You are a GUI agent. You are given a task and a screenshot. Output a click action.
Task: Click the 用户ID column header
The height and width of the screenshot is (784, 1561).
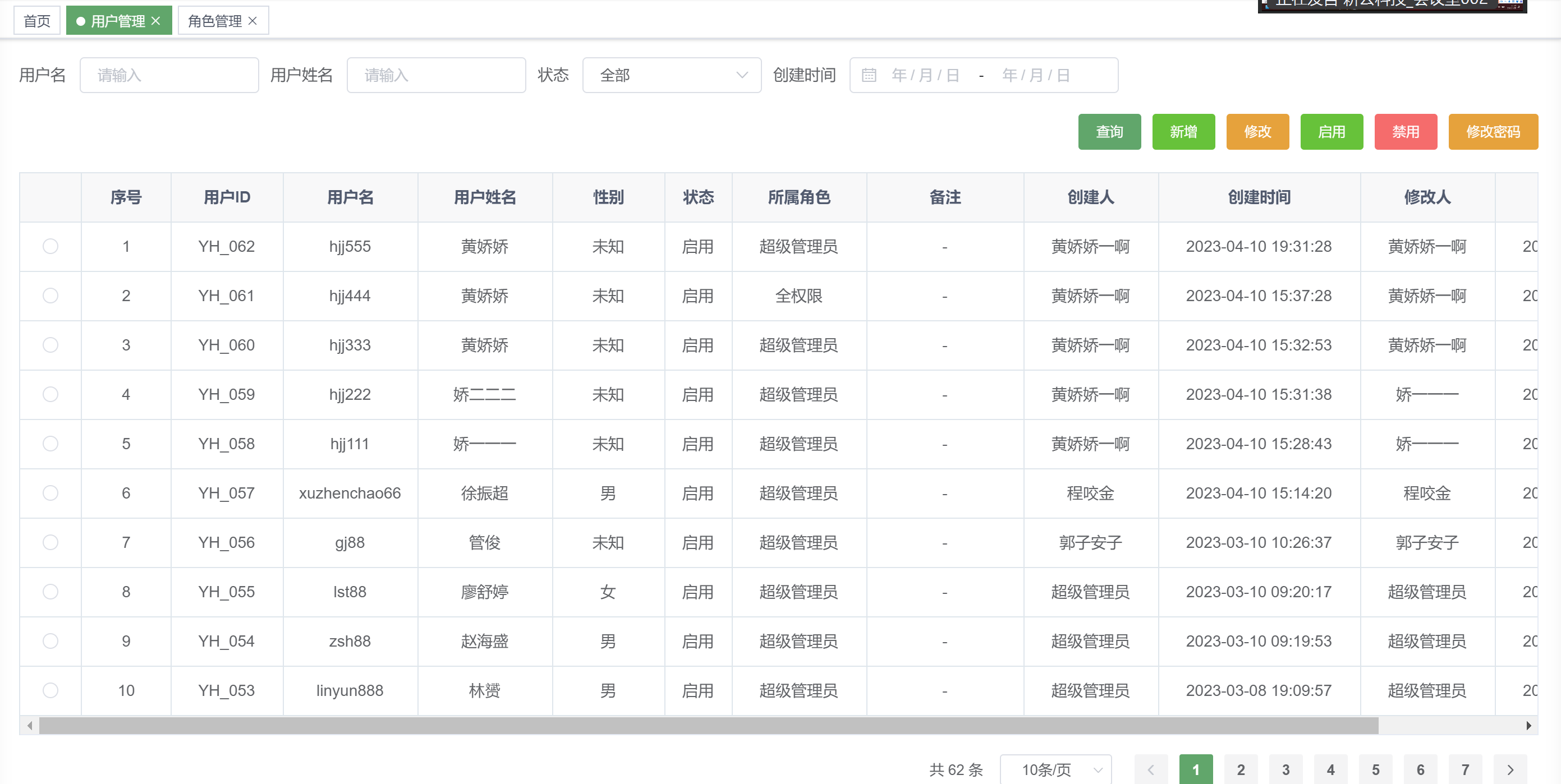pyautogui.click(x=227, y=197)
